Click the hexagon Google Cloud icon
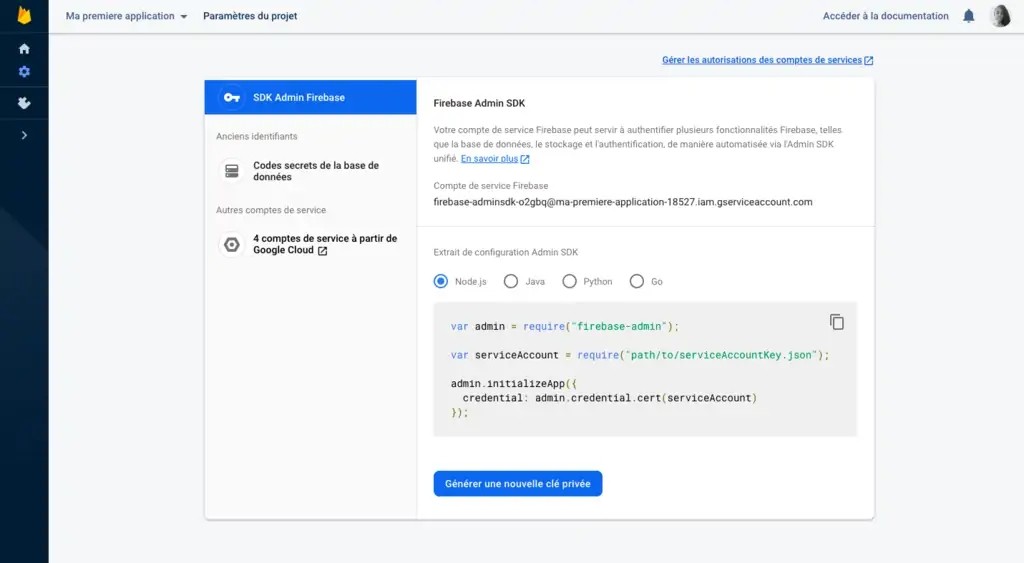1024x563 pixels. coord(232,244)
